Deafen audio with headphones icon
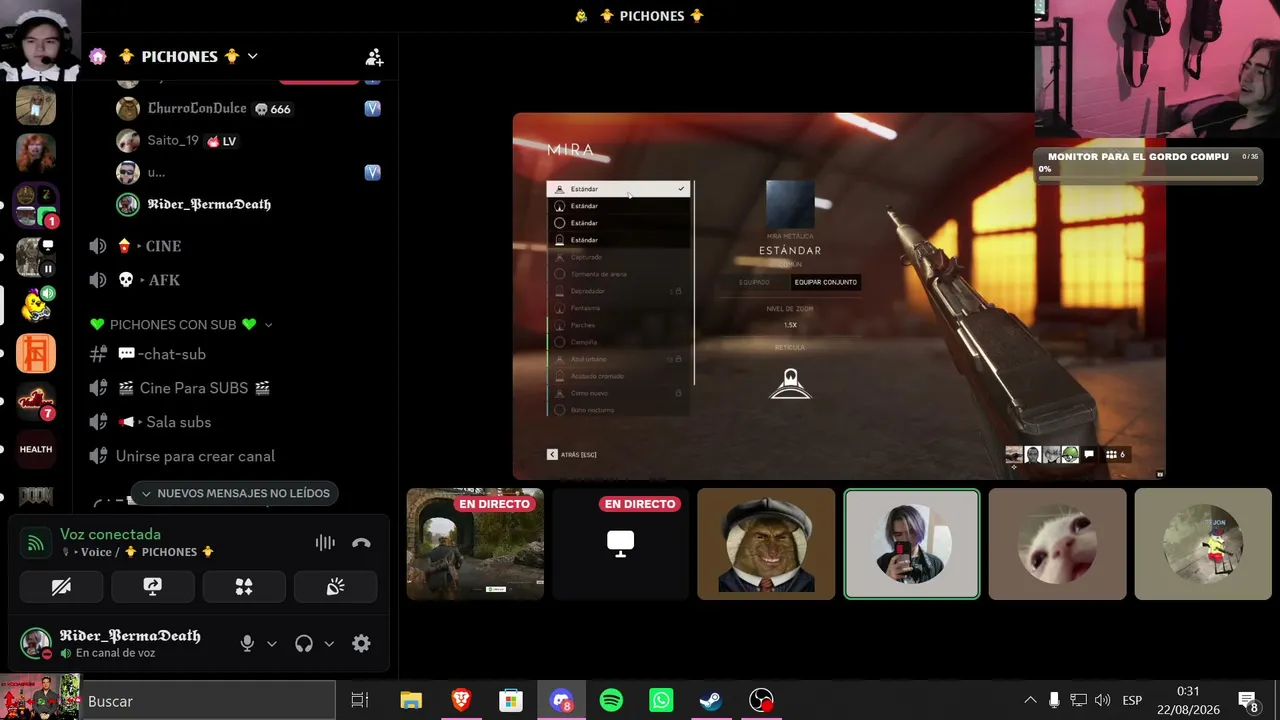This screenshot has width=1280, height=720. 304,644
